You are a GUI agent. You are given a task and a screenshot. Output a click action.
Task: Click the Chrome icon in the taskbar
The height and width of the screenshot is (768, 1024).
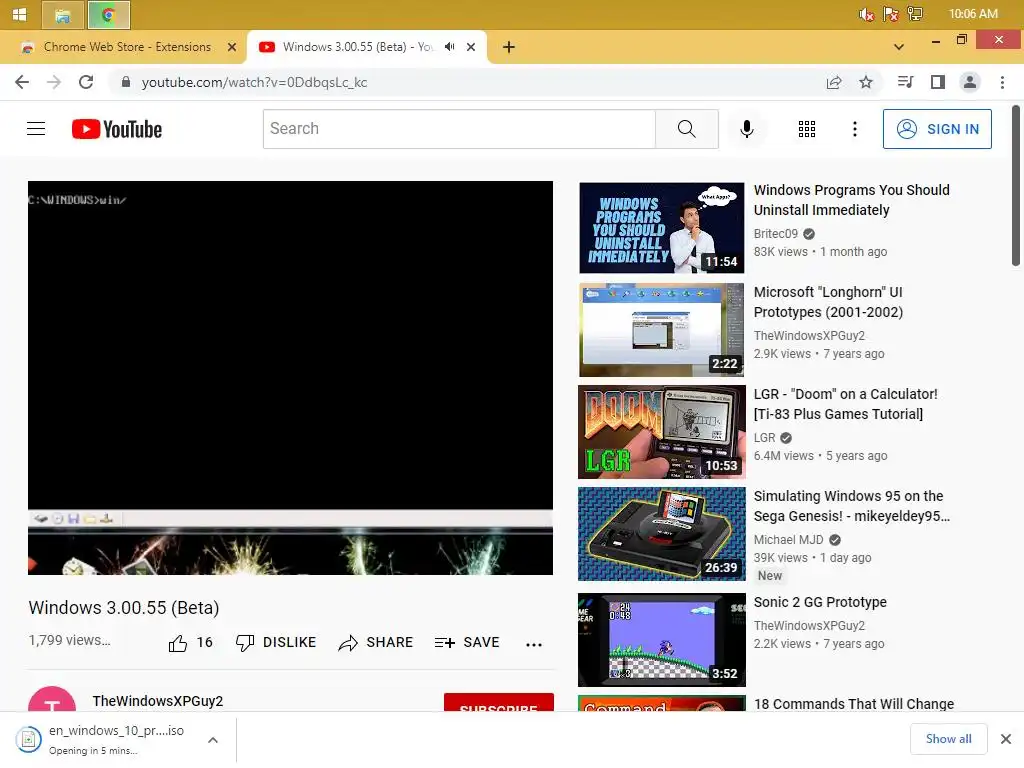click(x=108, y=15)
